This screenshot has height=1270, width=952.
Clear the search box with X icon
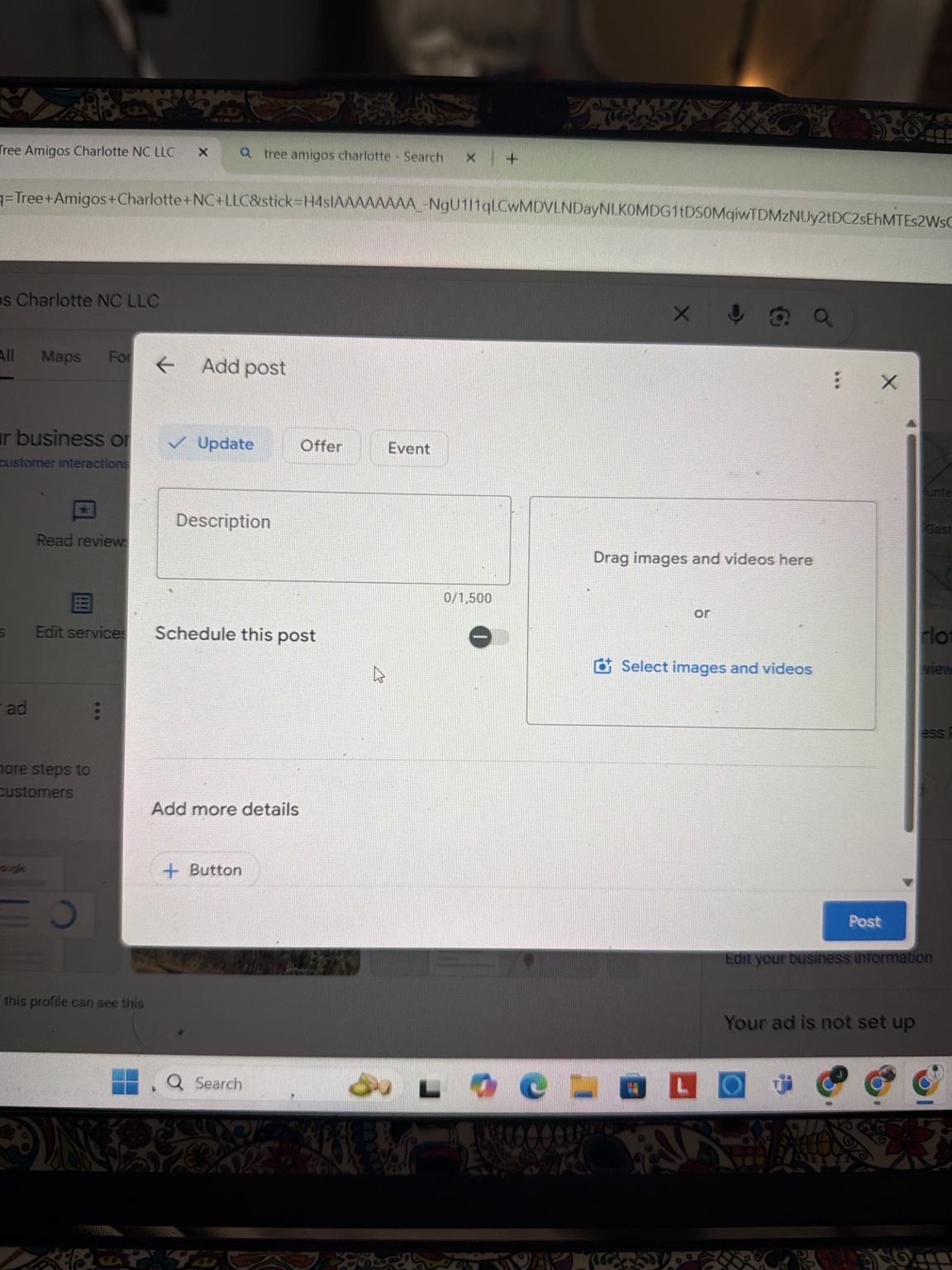(681, 313)
